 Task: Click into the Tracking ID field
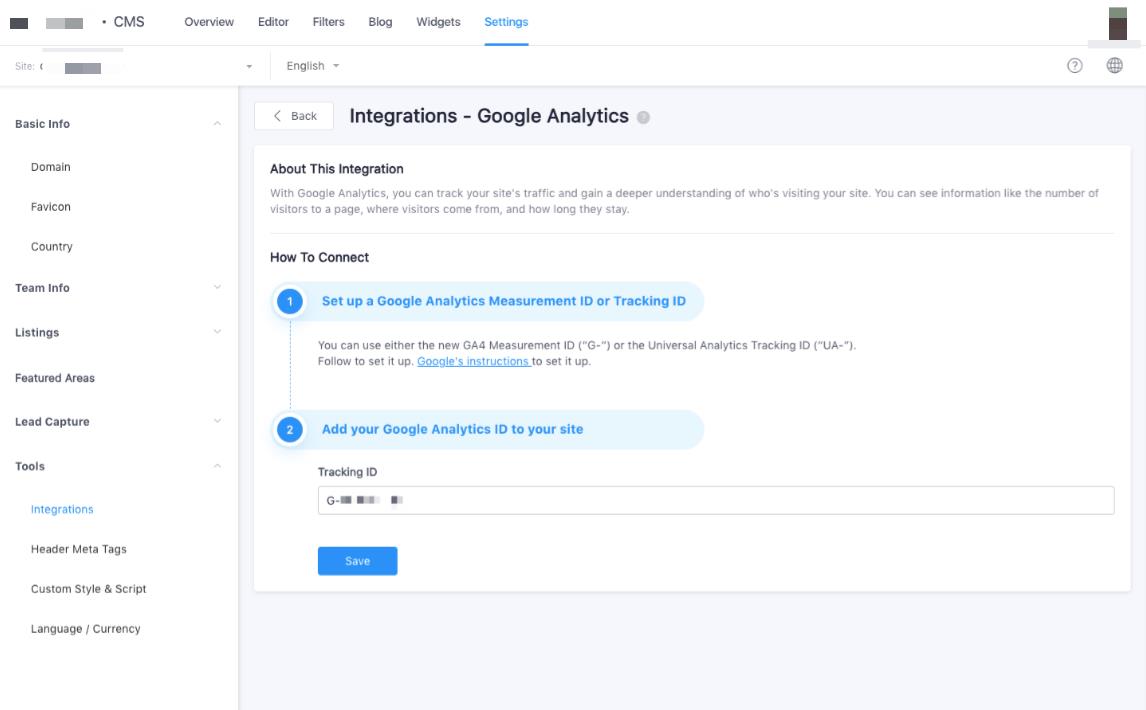tap(716, 500)
